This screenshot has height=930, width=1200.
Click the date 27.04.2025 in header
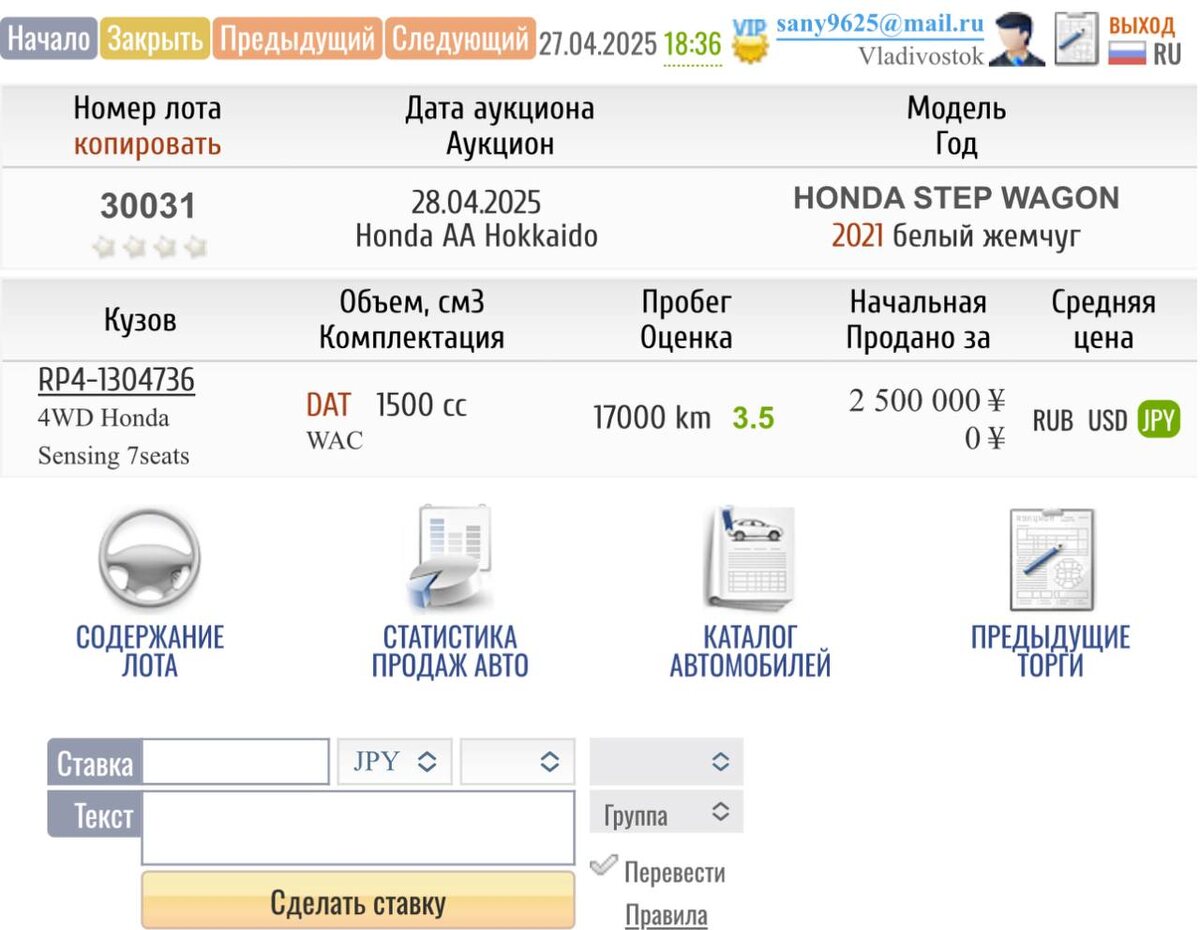click(x=598, y=44)
